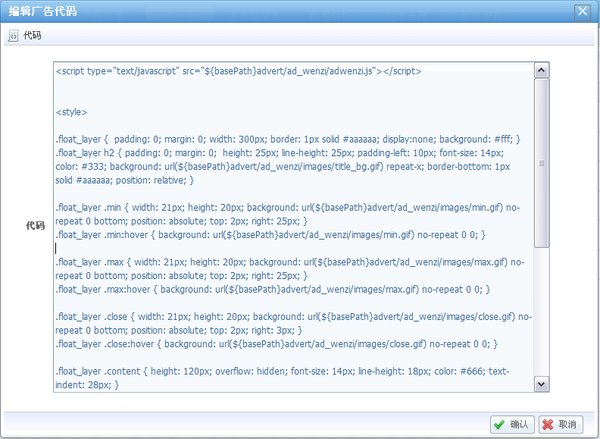Click the code scrollbar's down arrow
The width and height of the screenshot is (600, 439).
[541, 384]
